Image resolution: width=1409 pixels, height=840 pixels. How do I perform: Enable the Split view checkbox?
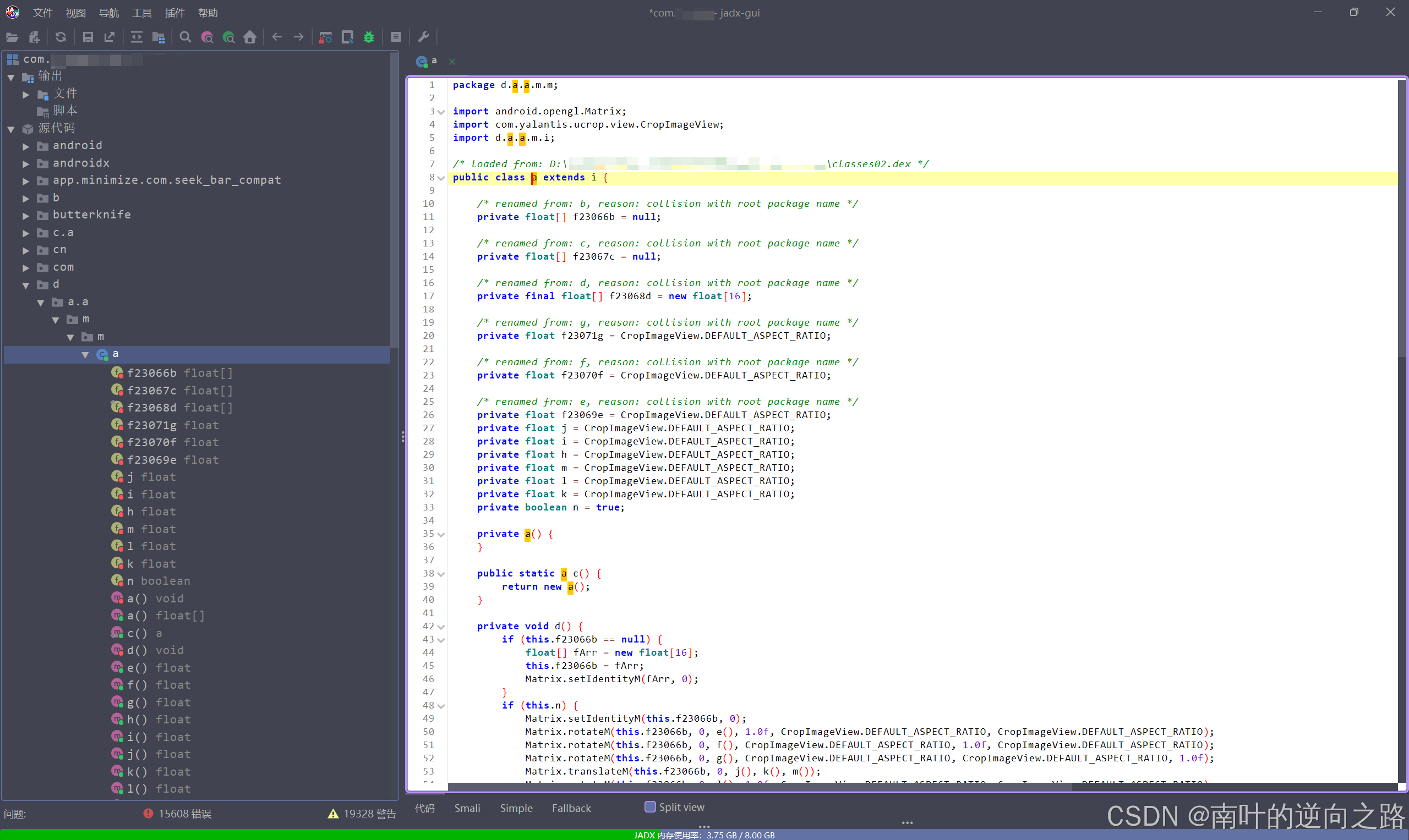coord(650,806)
